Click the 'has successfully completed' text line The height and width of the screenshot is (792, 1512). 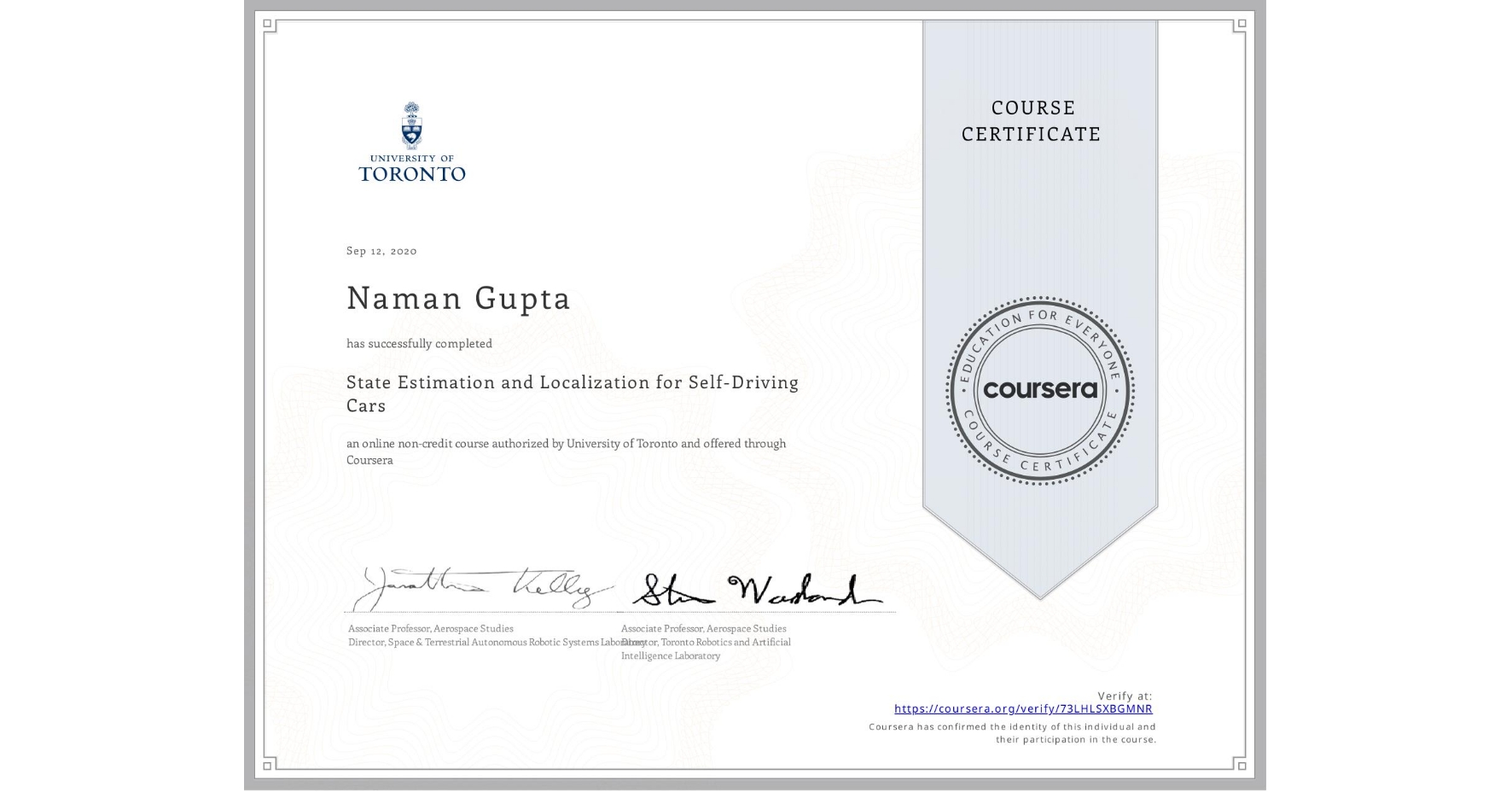[x=418, y=343]
